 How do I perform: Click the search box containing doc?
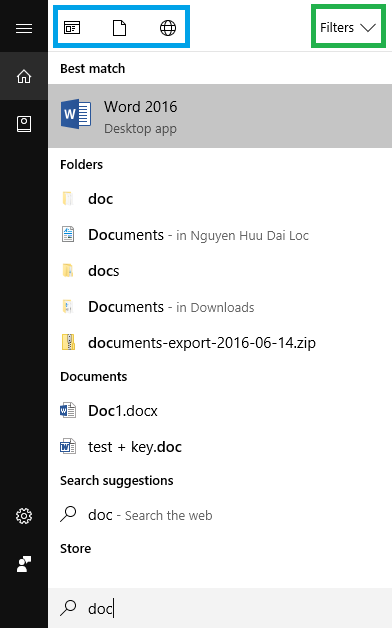pos(220,608)
